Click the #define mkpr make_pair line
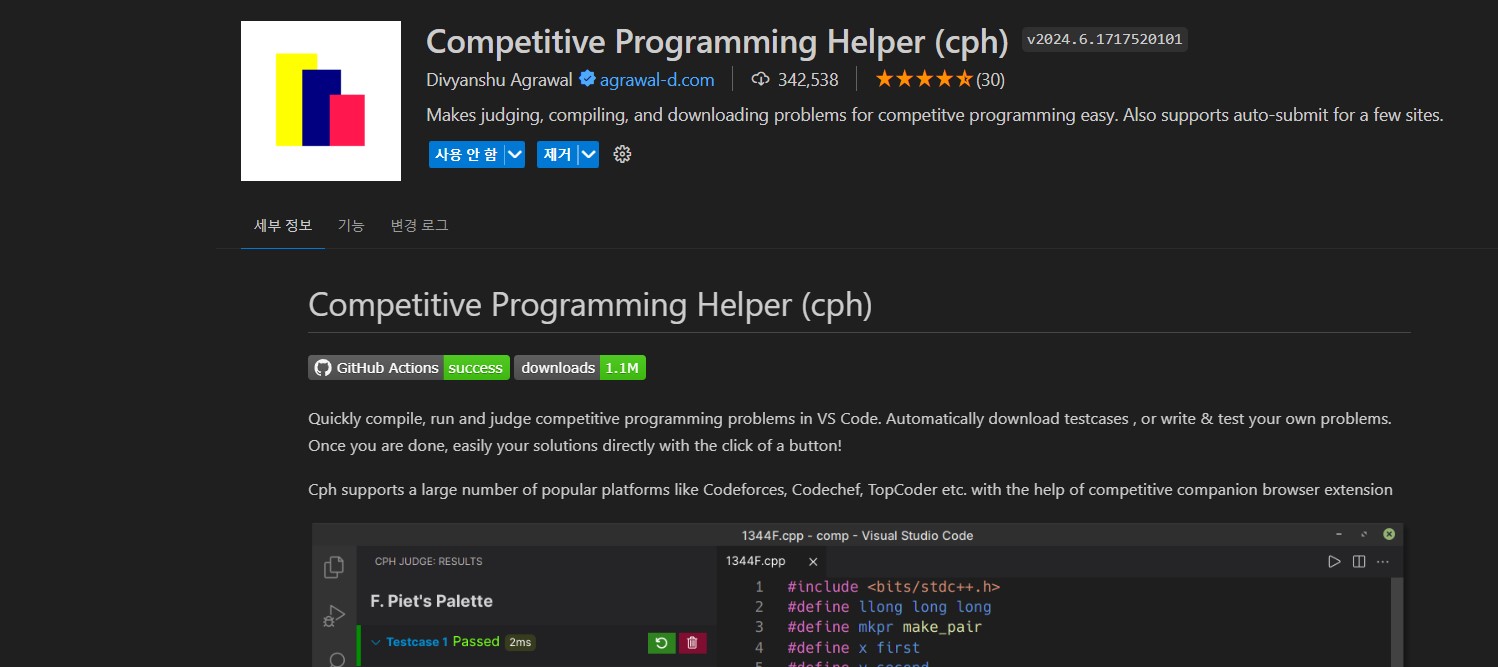Viewport: 1498px width, 667px height. (x=884, y=627)
